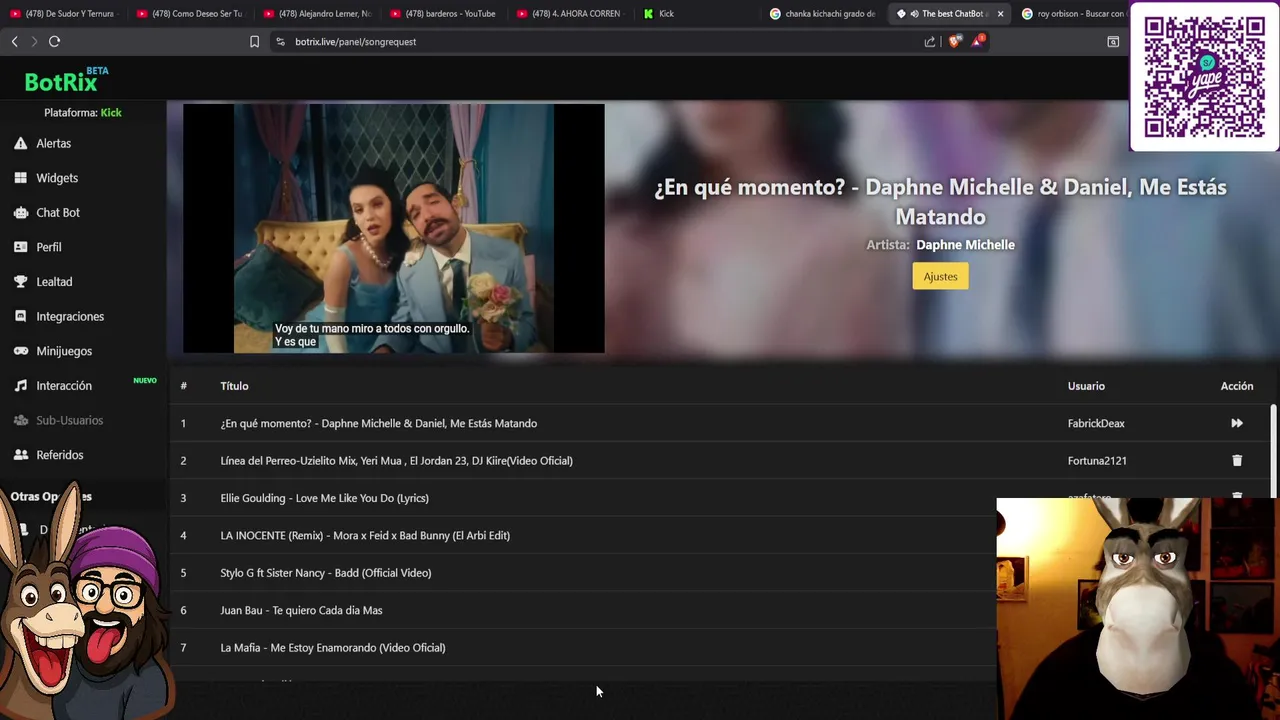Click the BotRix logo
The image size is (1280, 720).
click(67, 80)
